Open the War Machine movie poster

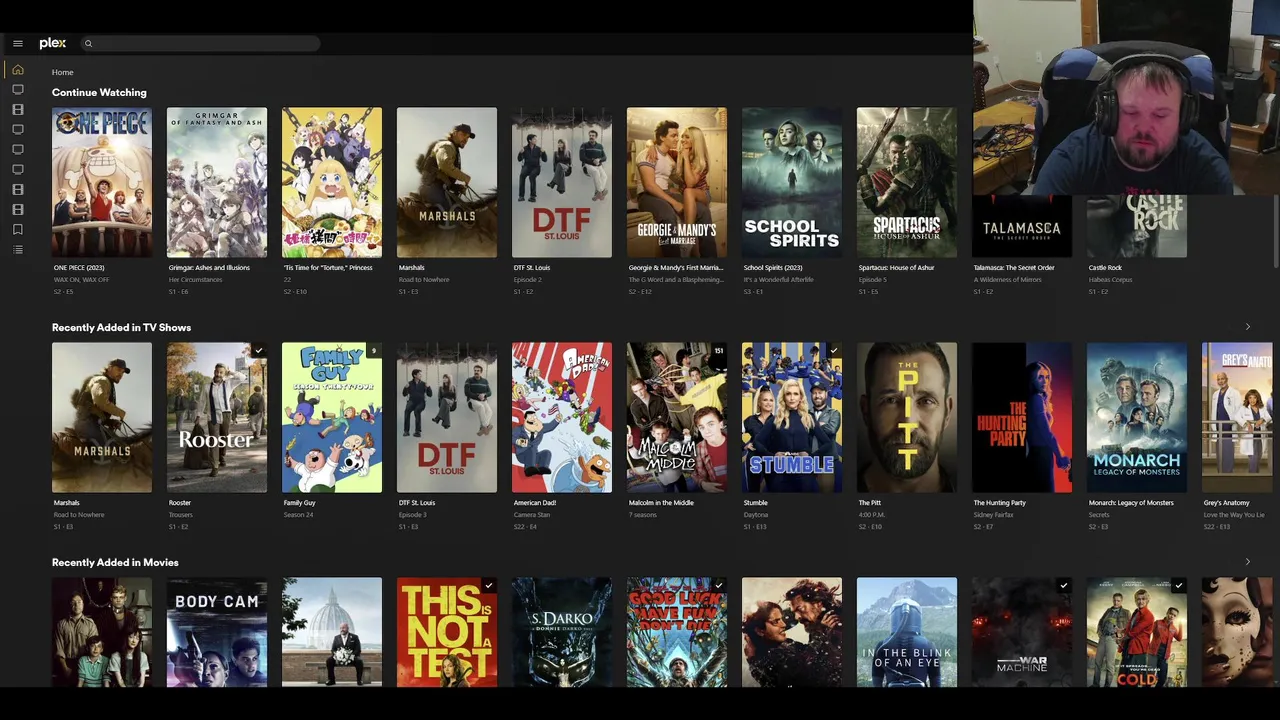coord(1022,632)
